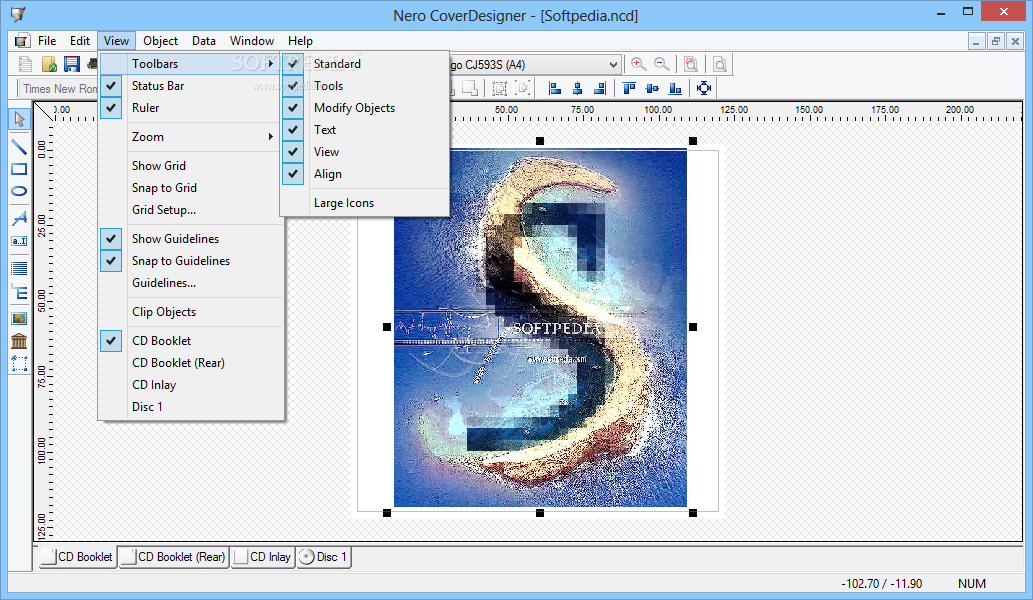Click the center on page icon

(704, 88)
